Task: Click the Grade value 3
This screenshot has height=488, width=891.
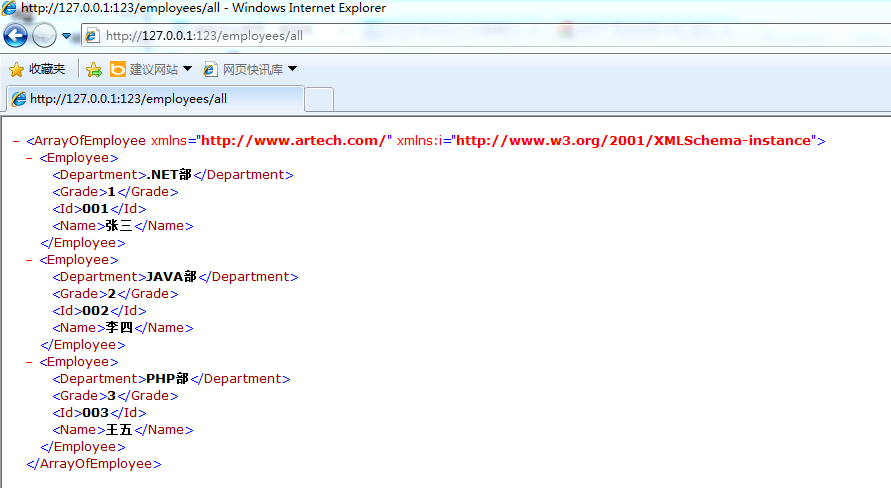Action: pos(111,396)
